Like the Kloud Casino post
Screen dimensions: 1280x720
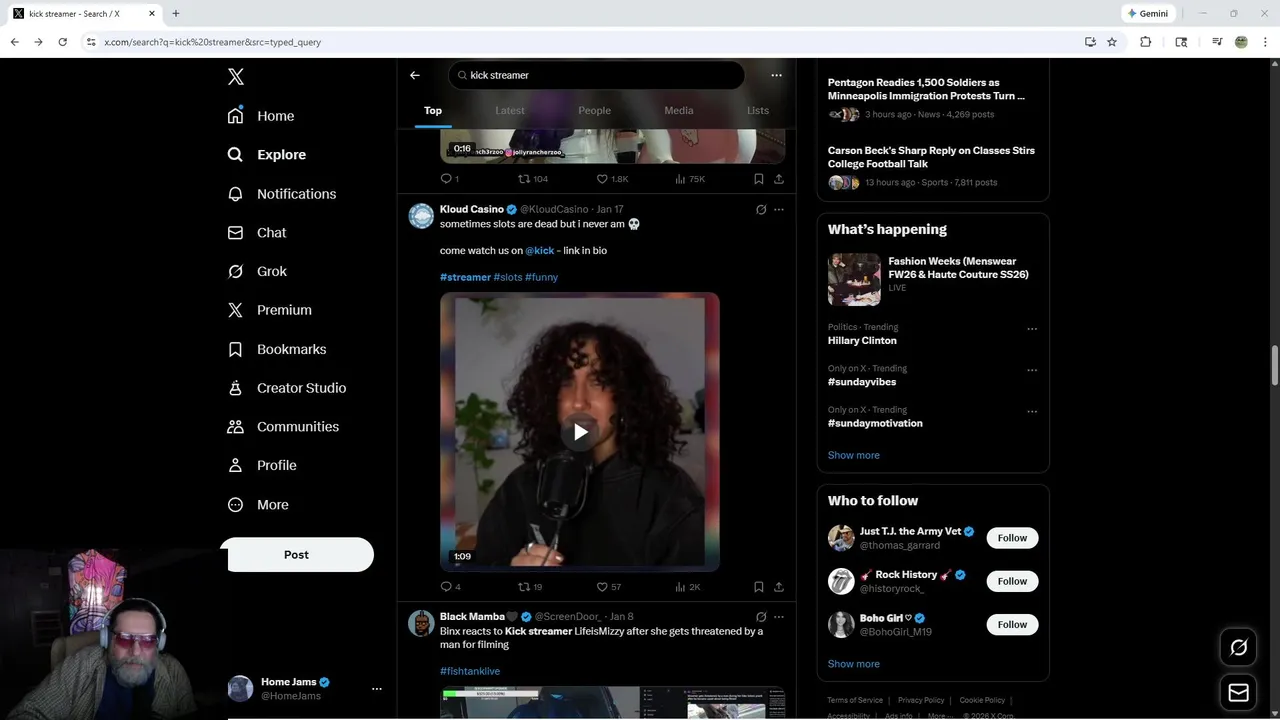click(609, 587)
